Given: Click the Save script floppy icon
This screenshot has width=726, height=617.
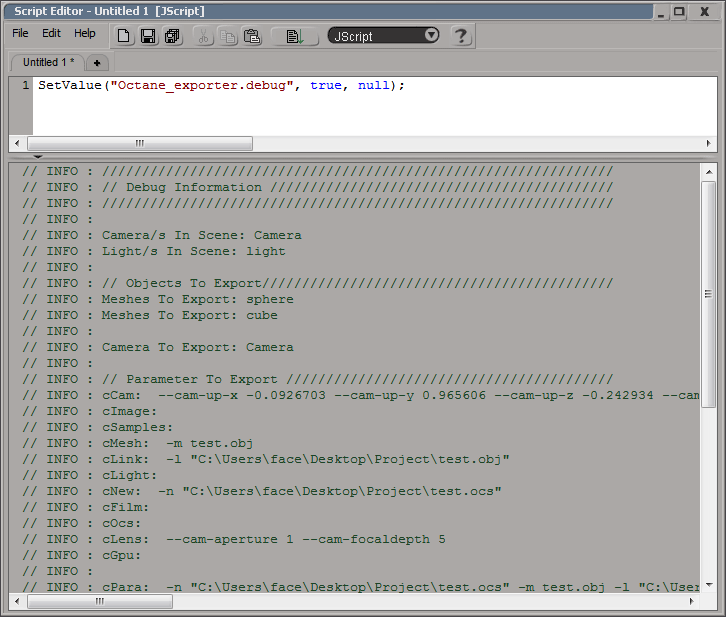Looking at the screenshot, I should coord(148,36).
